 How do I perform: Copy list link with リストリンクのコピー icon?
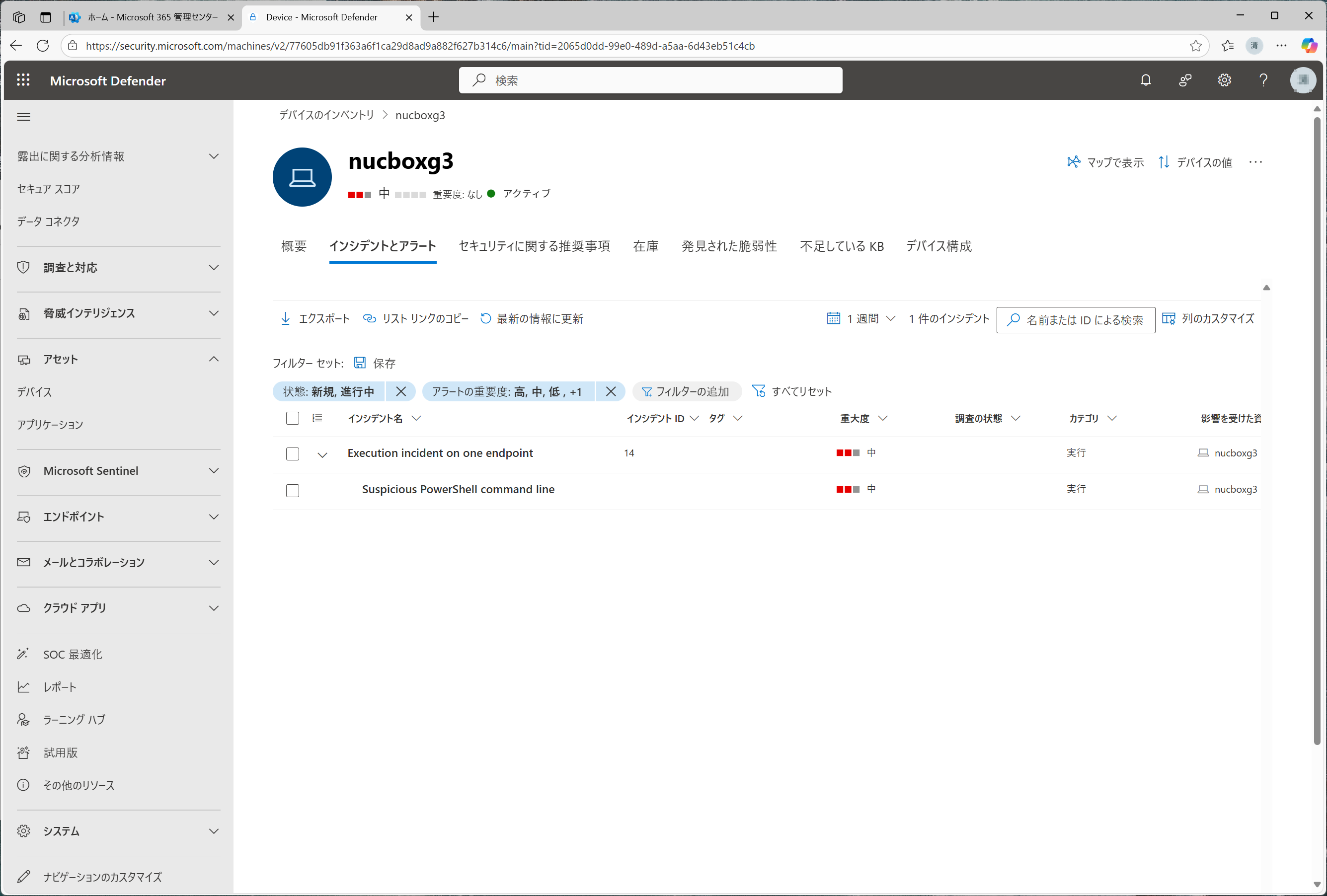tap(370, 318)
